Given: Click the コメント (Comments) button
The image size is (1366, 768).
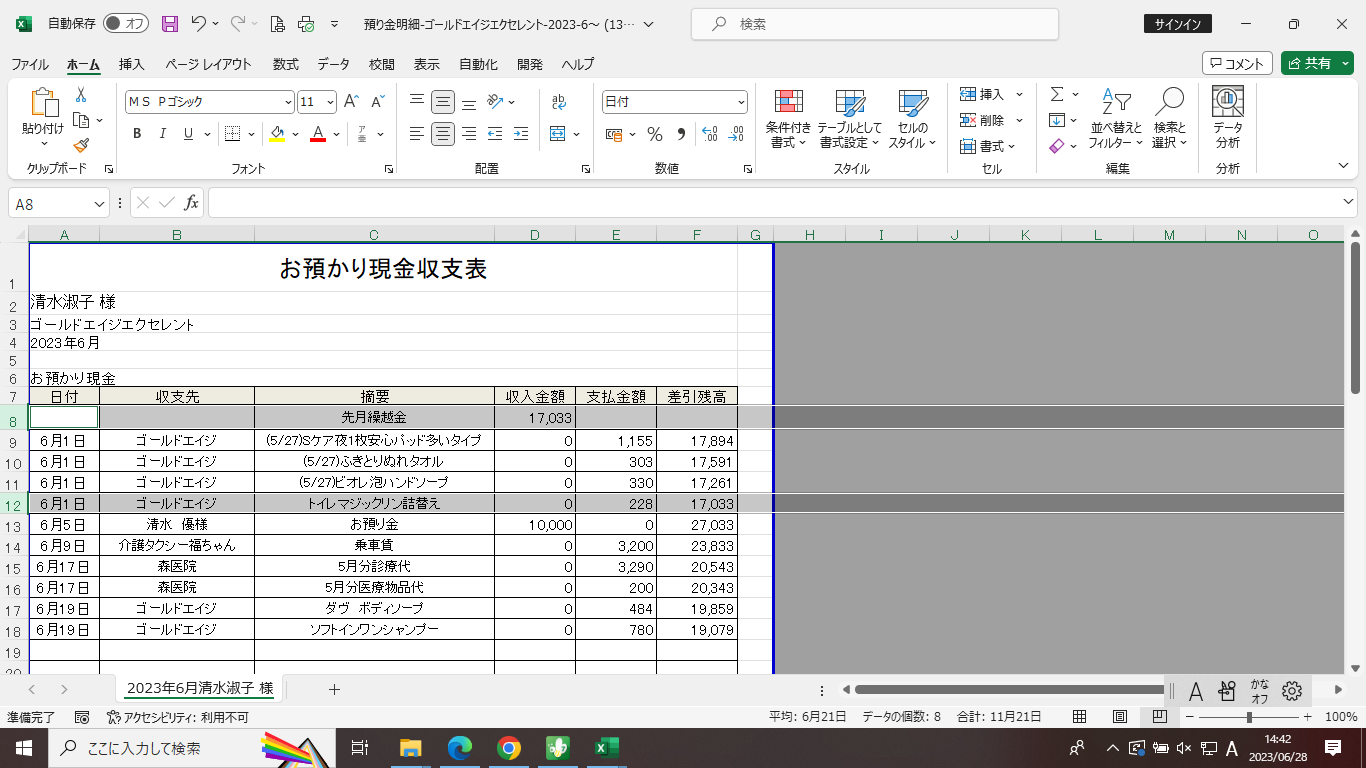Looking at the screenshot, I should click(1237, 63).
